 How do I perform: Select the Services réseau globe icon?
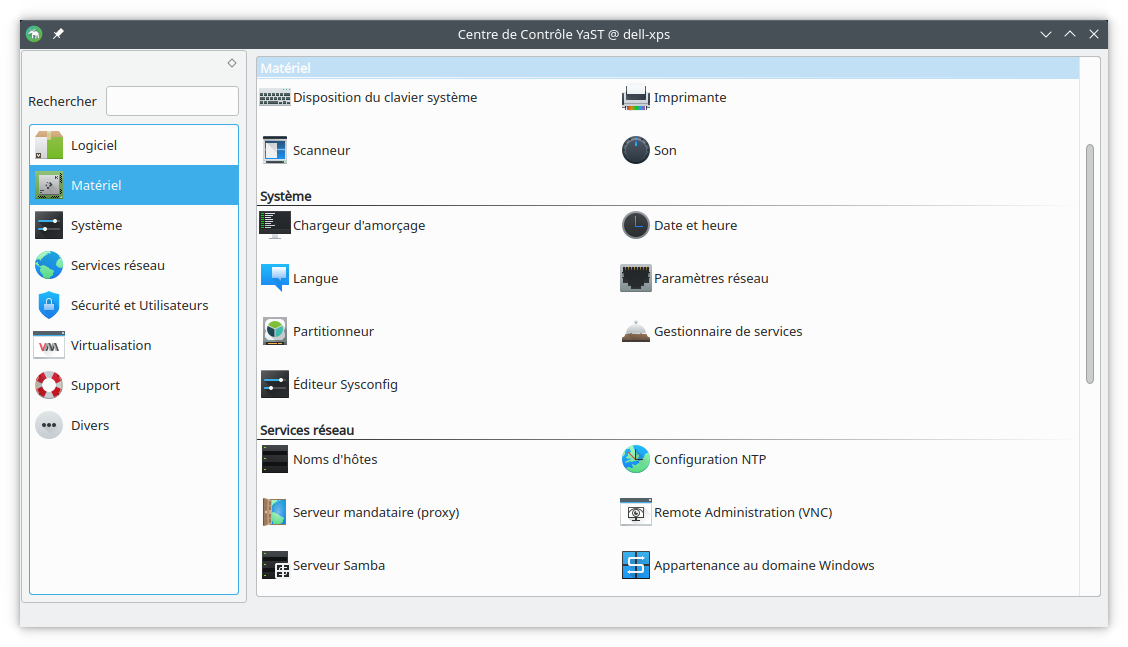click(49, 265)
